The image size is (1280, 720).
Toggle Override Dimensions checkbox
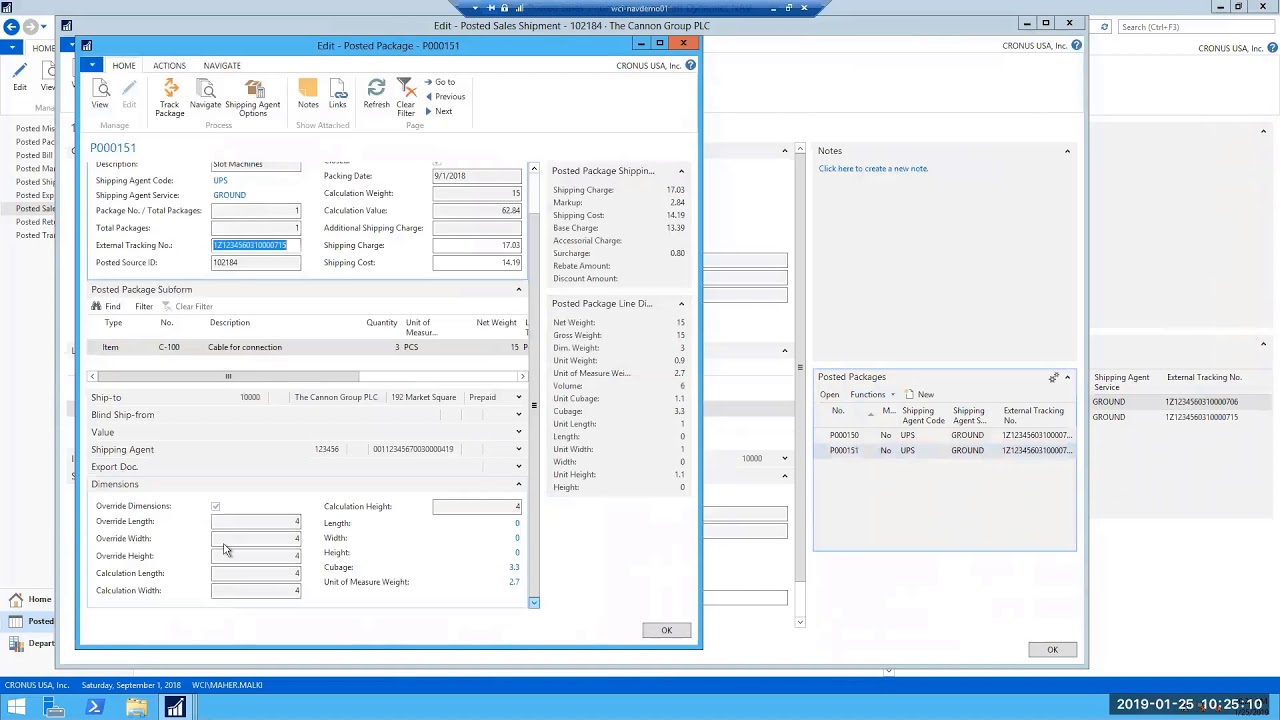[x=215, y=506]
